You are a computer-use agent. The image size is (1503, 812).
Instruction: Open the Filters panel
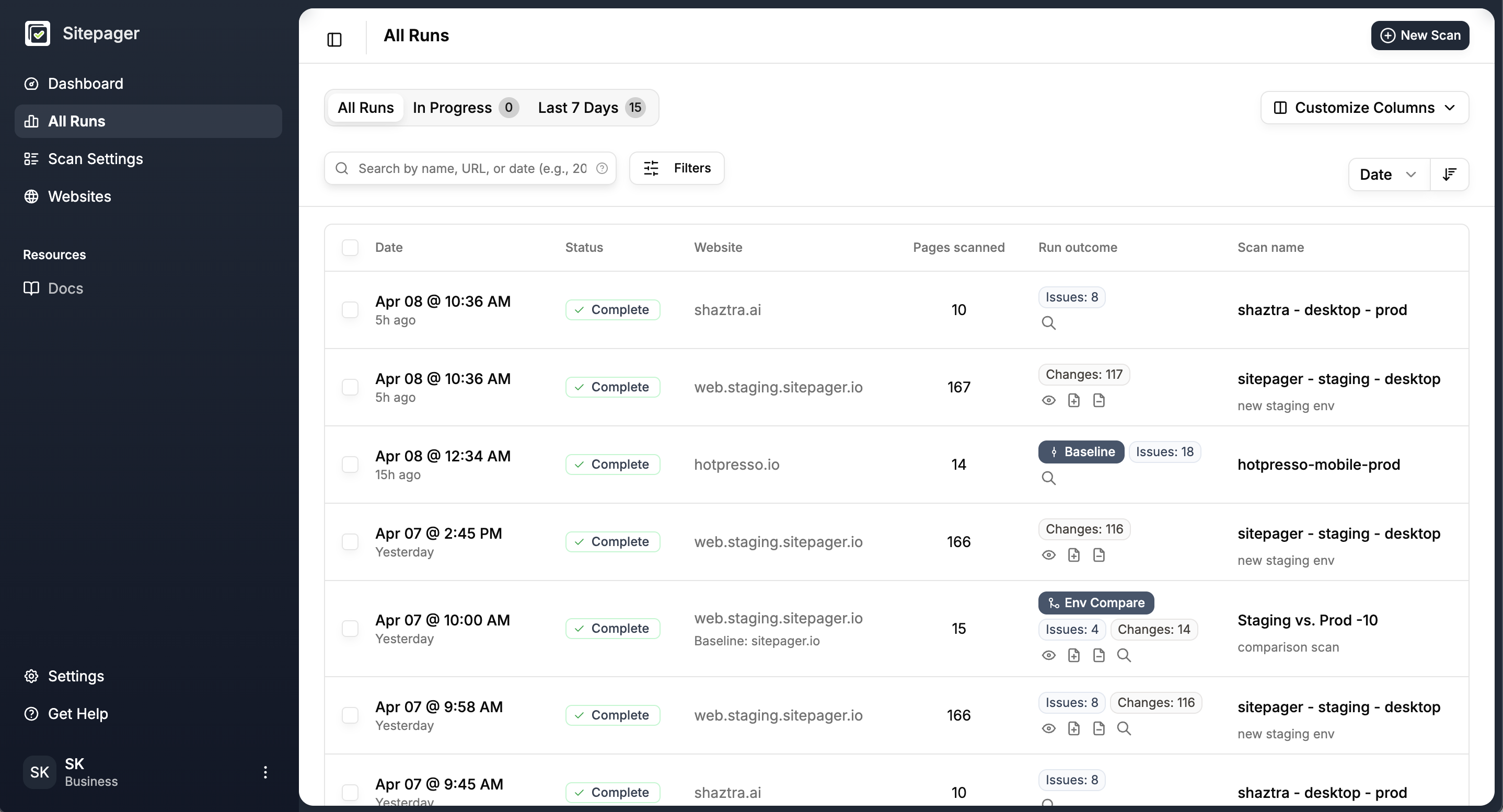coord(676,168)
